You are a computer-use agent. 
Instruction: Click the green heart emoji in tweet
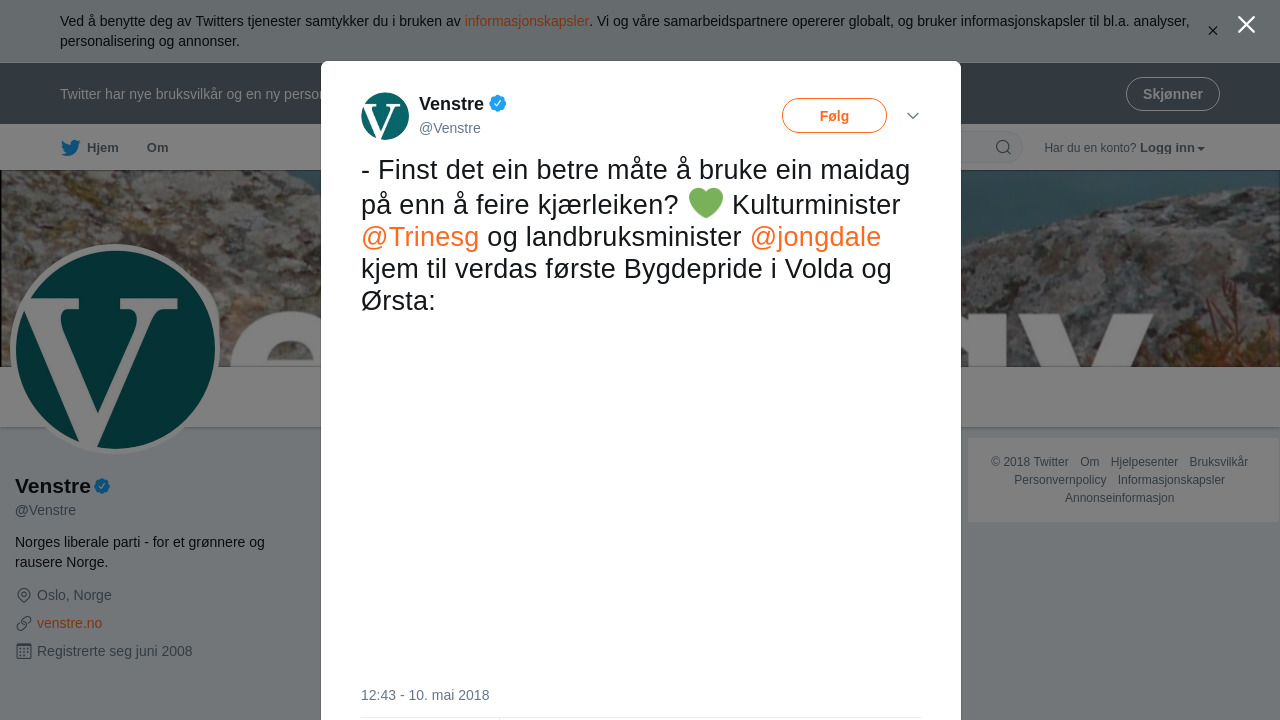(x=706, y=203)
